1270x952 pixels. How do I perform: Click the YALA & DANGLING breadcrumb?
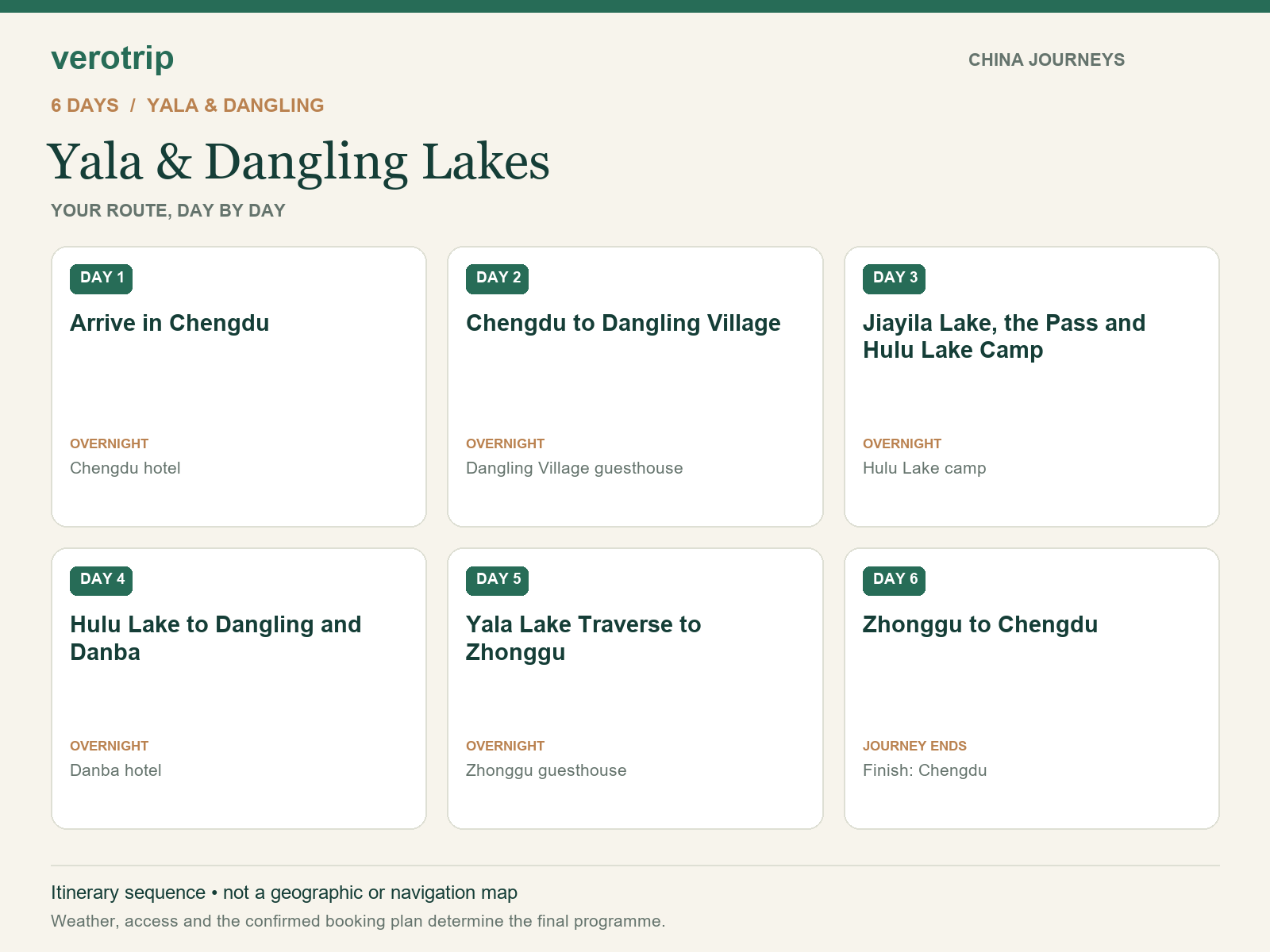pyautogui.click(x=236, y=106)
